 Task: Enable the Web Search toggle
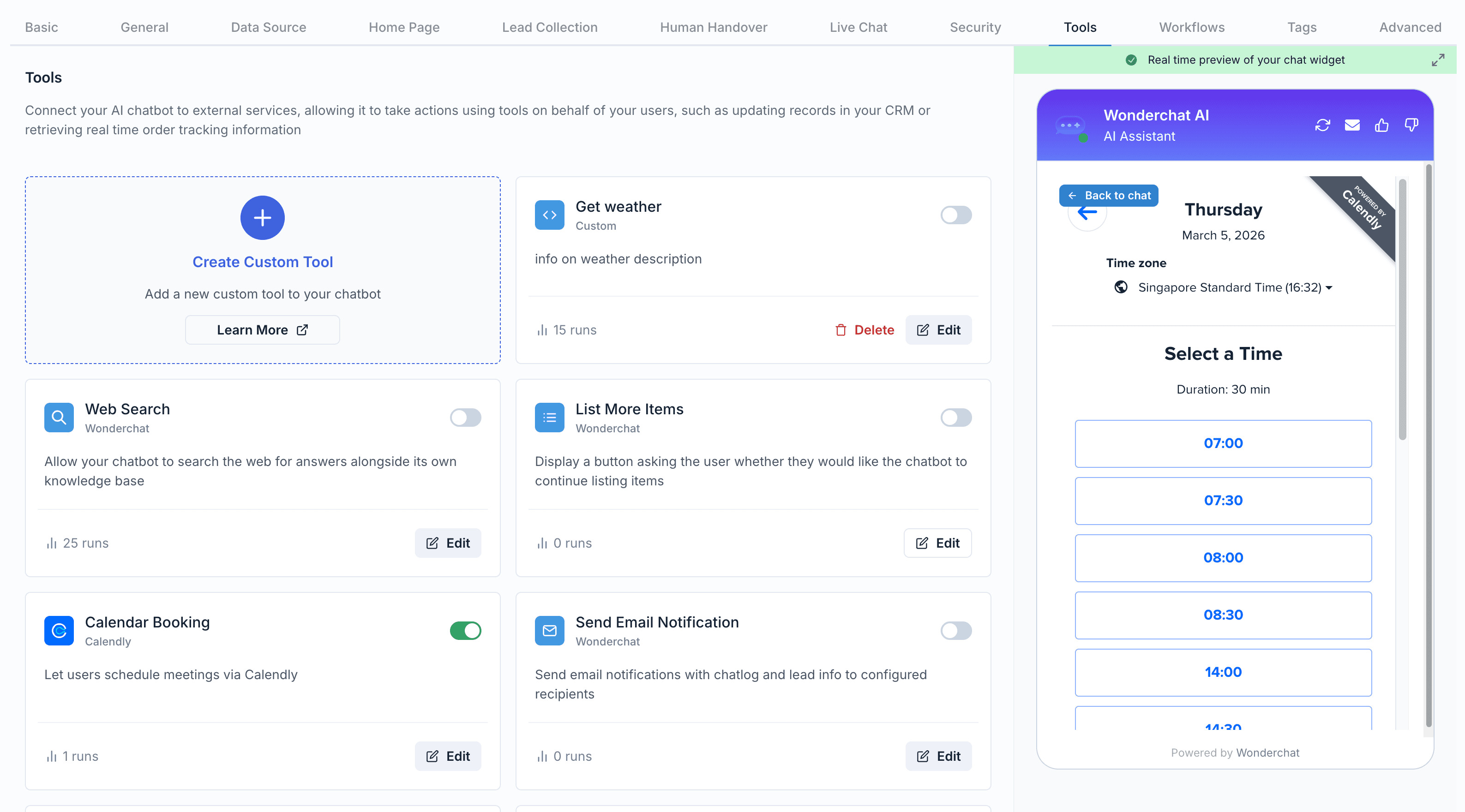pos(465,418)
